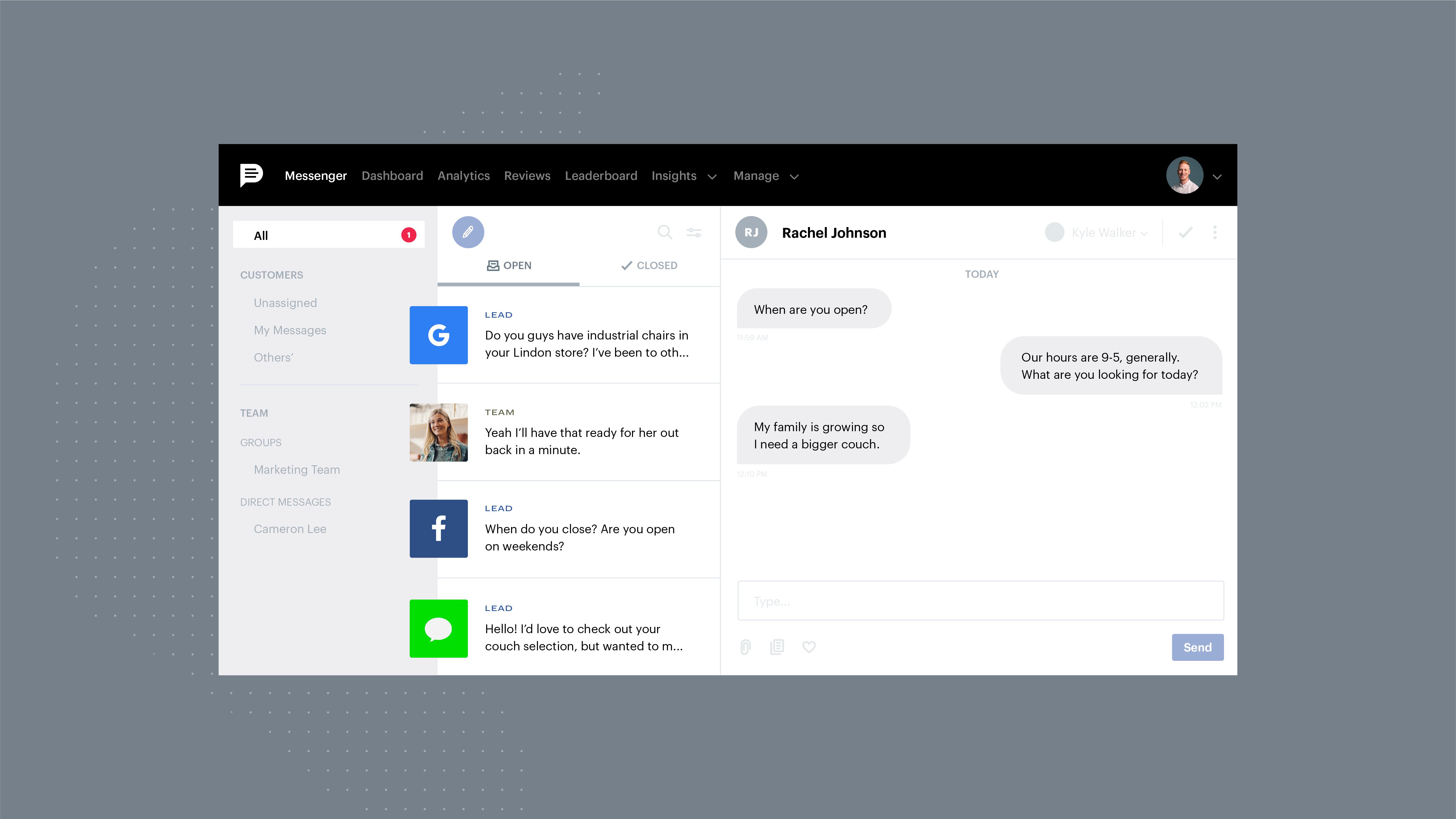The image size is (1456, 819).
Task: Click the TEAM tag on the team message
Action: (x=500, y=413)
